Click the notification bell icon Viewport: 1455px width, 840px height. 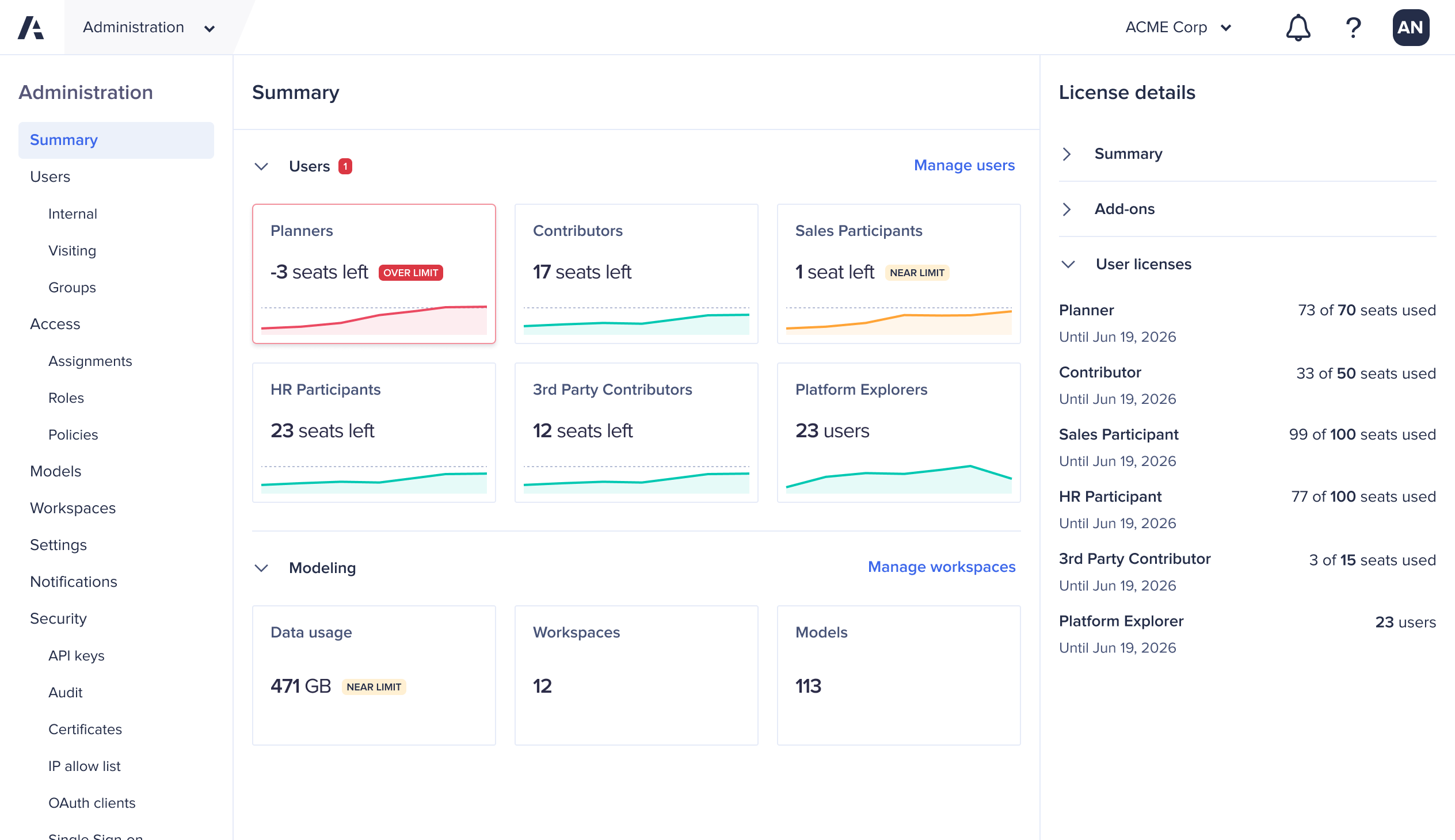click(x=1297, y=27)
